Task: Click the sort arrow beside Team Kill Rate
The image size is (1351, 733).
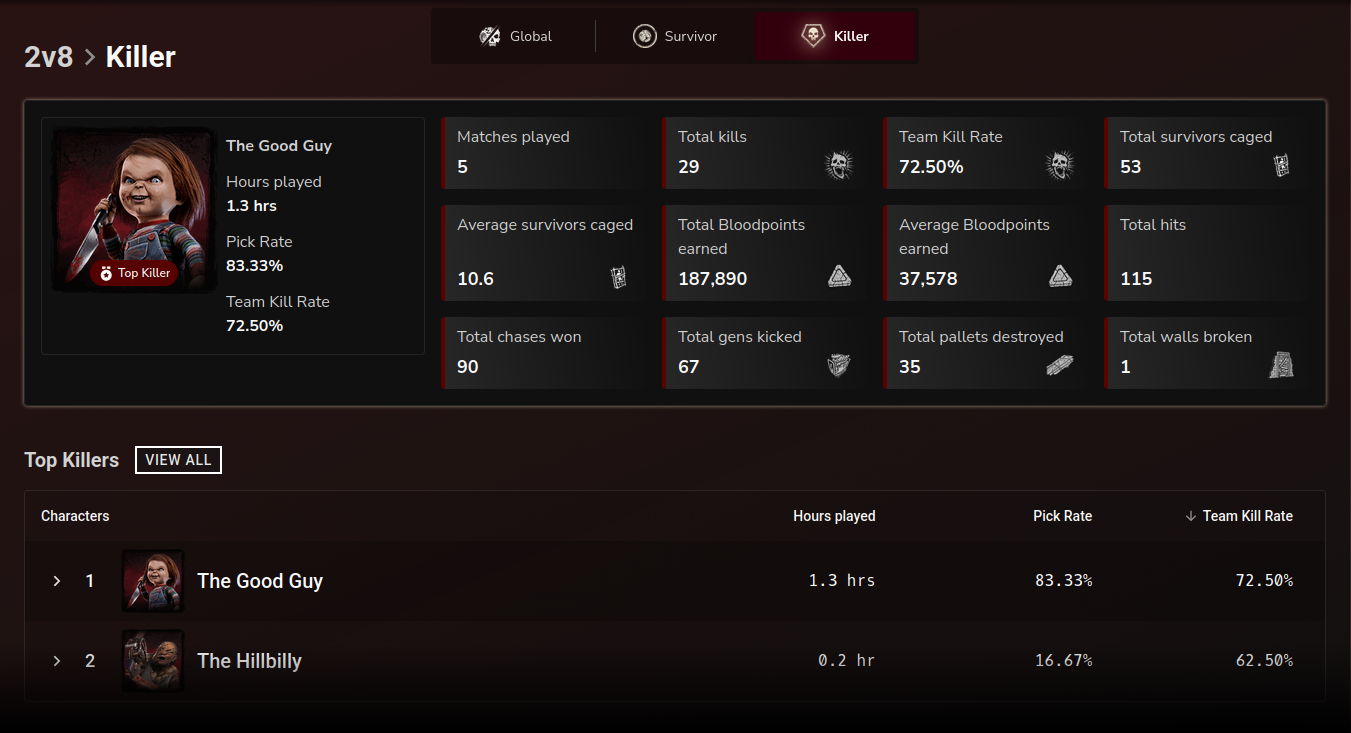Action: [x=1190, y=516]
